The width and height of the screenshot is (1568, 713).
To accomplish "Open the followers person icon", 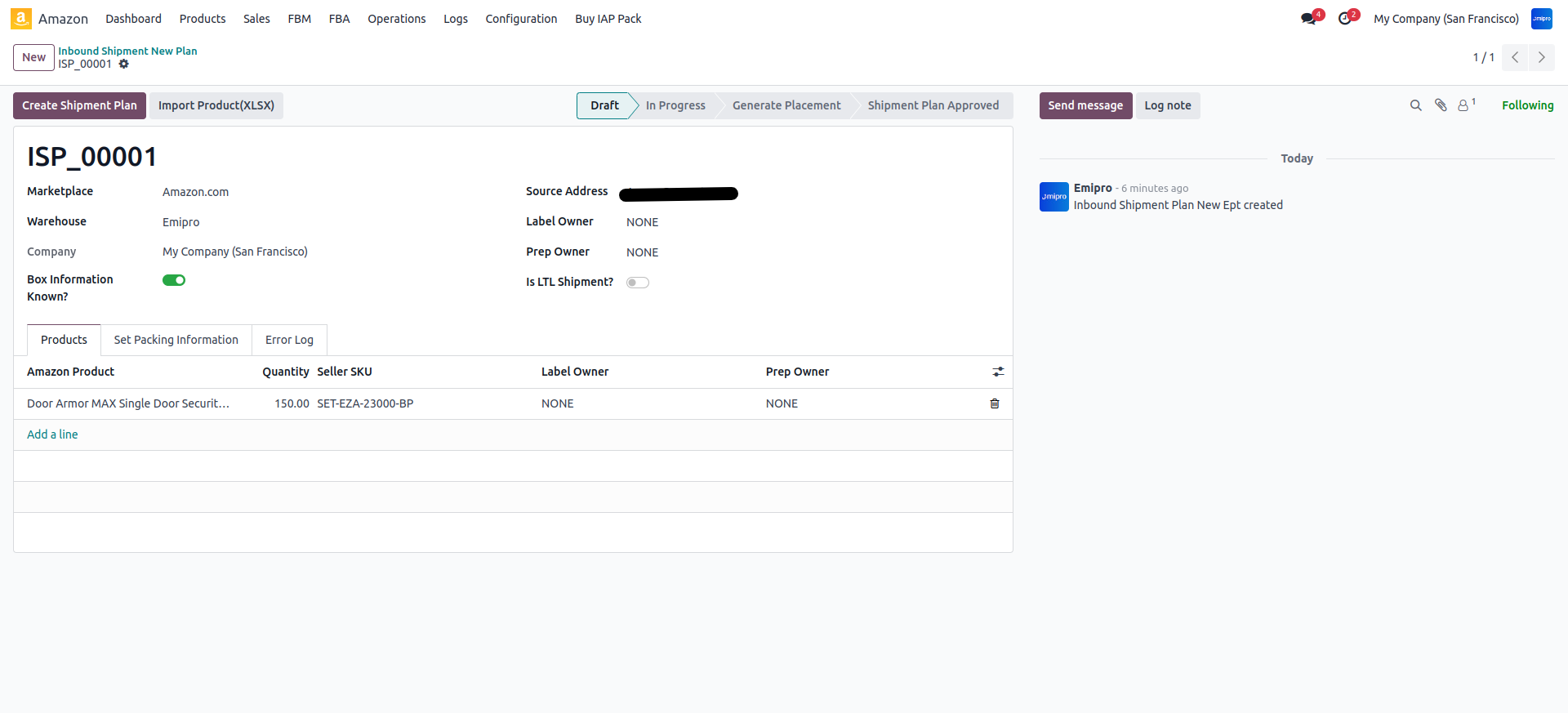I will click(x=1463, y=105).
